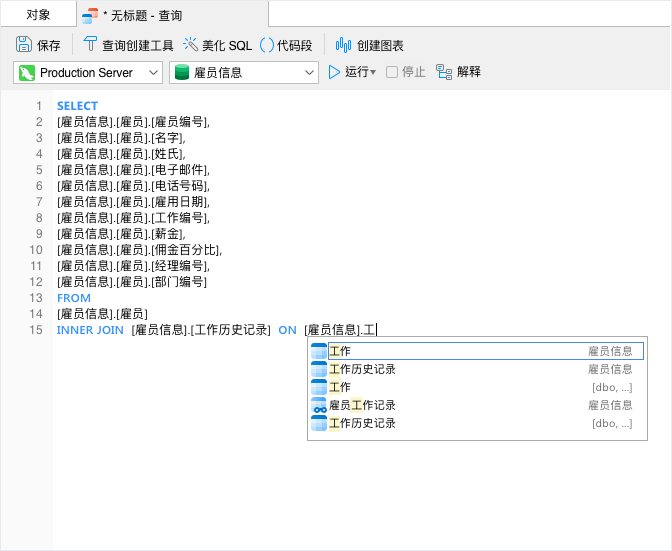Click the [工作编号] column on line 8

point(179,218)
